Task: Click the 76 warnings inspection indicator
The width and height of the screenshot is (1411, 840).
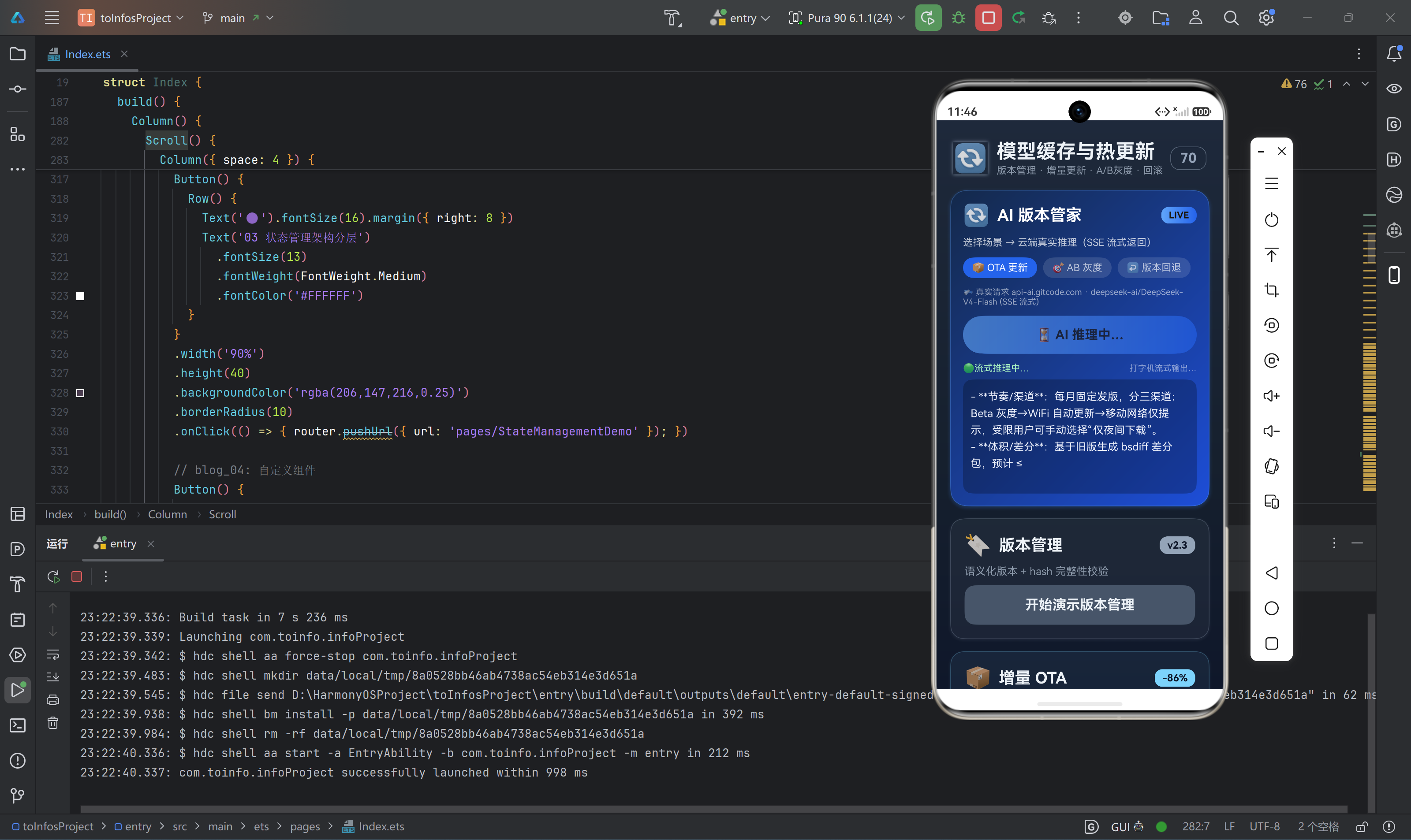Action: click(1294, 84)
